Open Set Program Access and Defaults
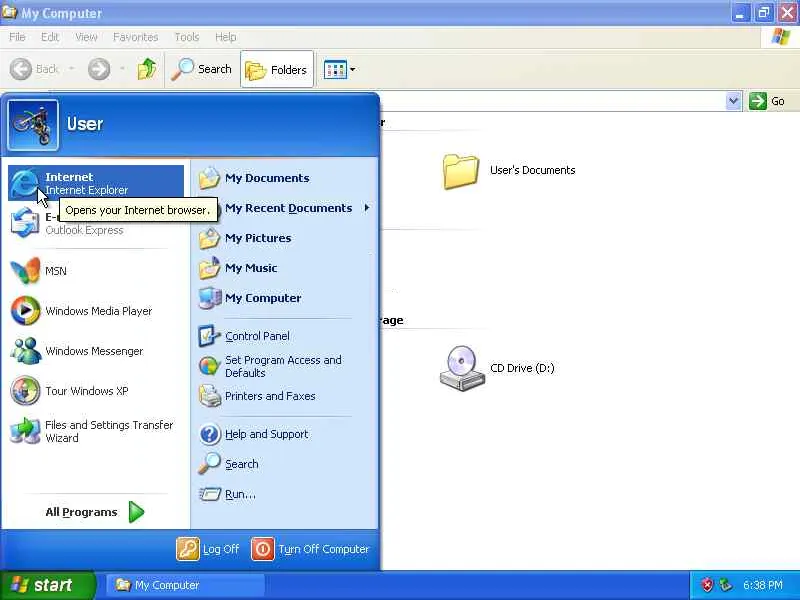This screenshot has width=800, height=600. pos(284,366)
